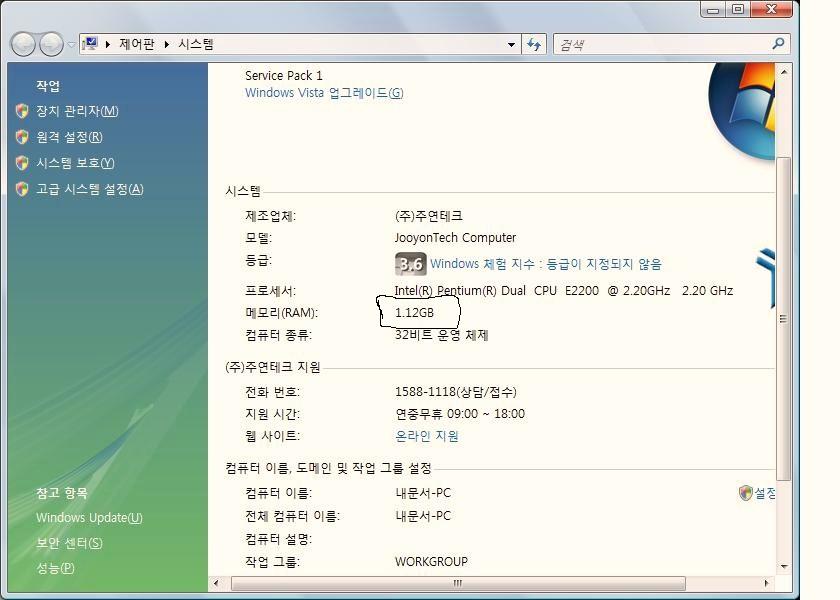Select the 32비트 운영 체제 text

tap(441, 335)
